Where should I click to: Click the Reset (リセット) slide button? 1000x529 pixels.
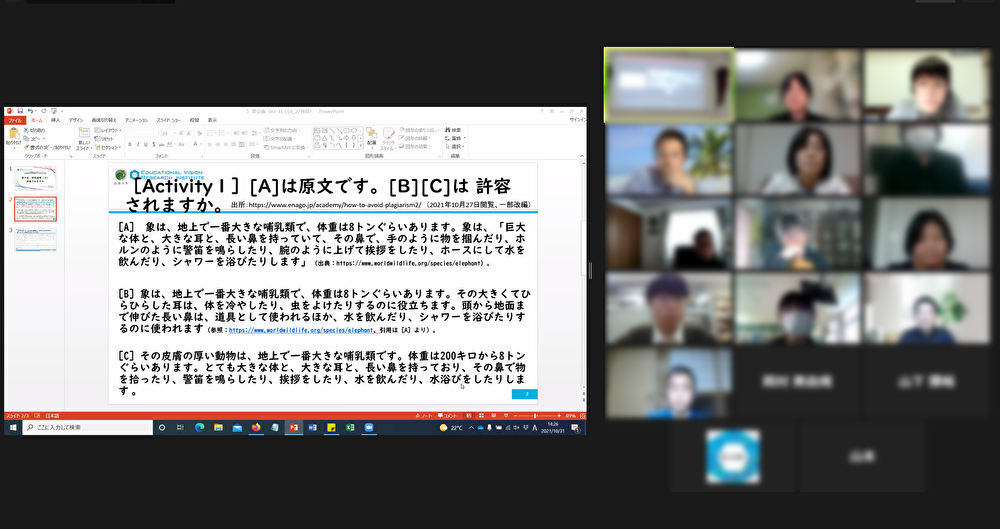(x=104, y=138)
